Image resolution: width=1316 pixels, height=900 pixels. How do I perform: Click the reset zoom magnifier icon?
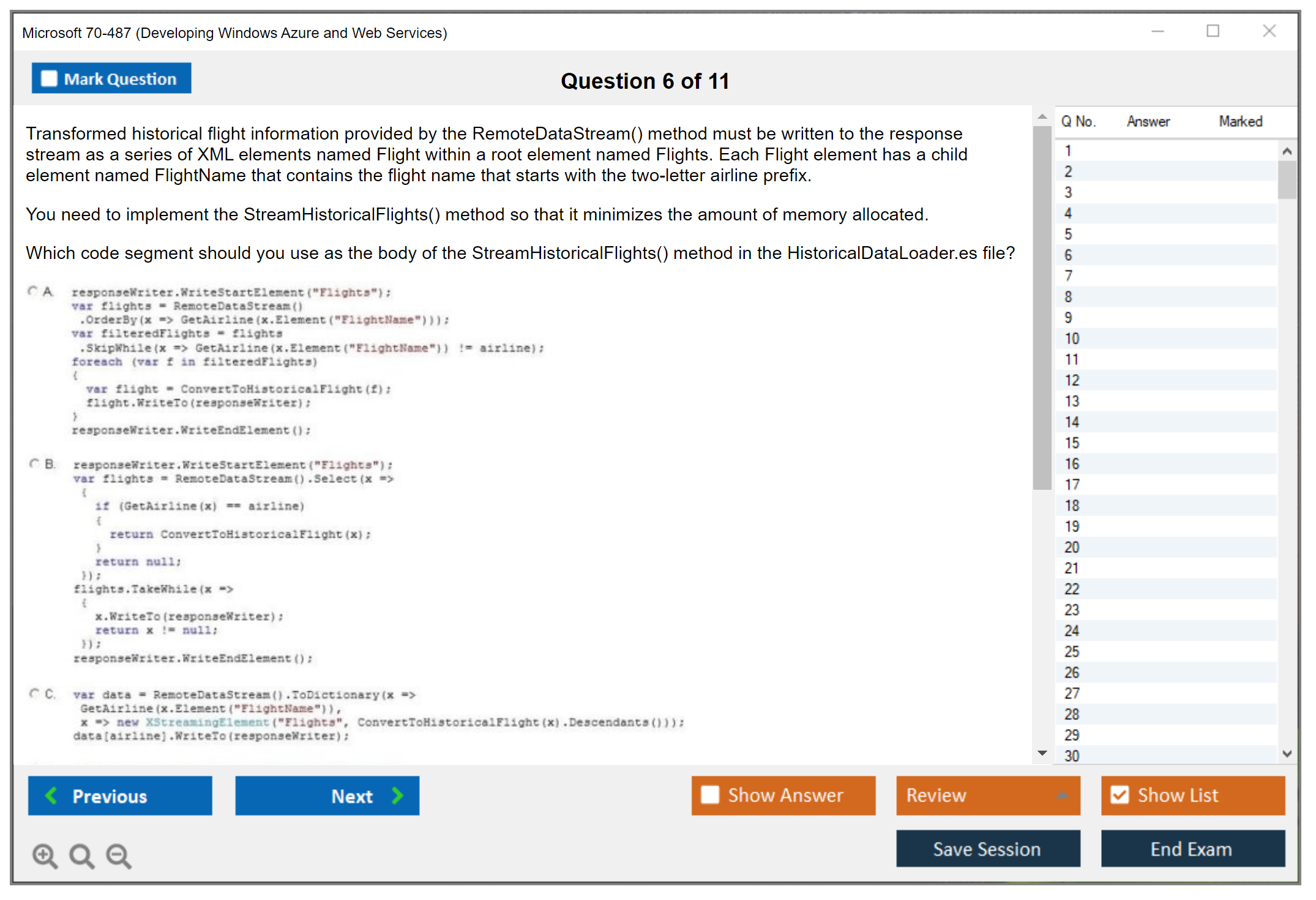tap(81, 855)
